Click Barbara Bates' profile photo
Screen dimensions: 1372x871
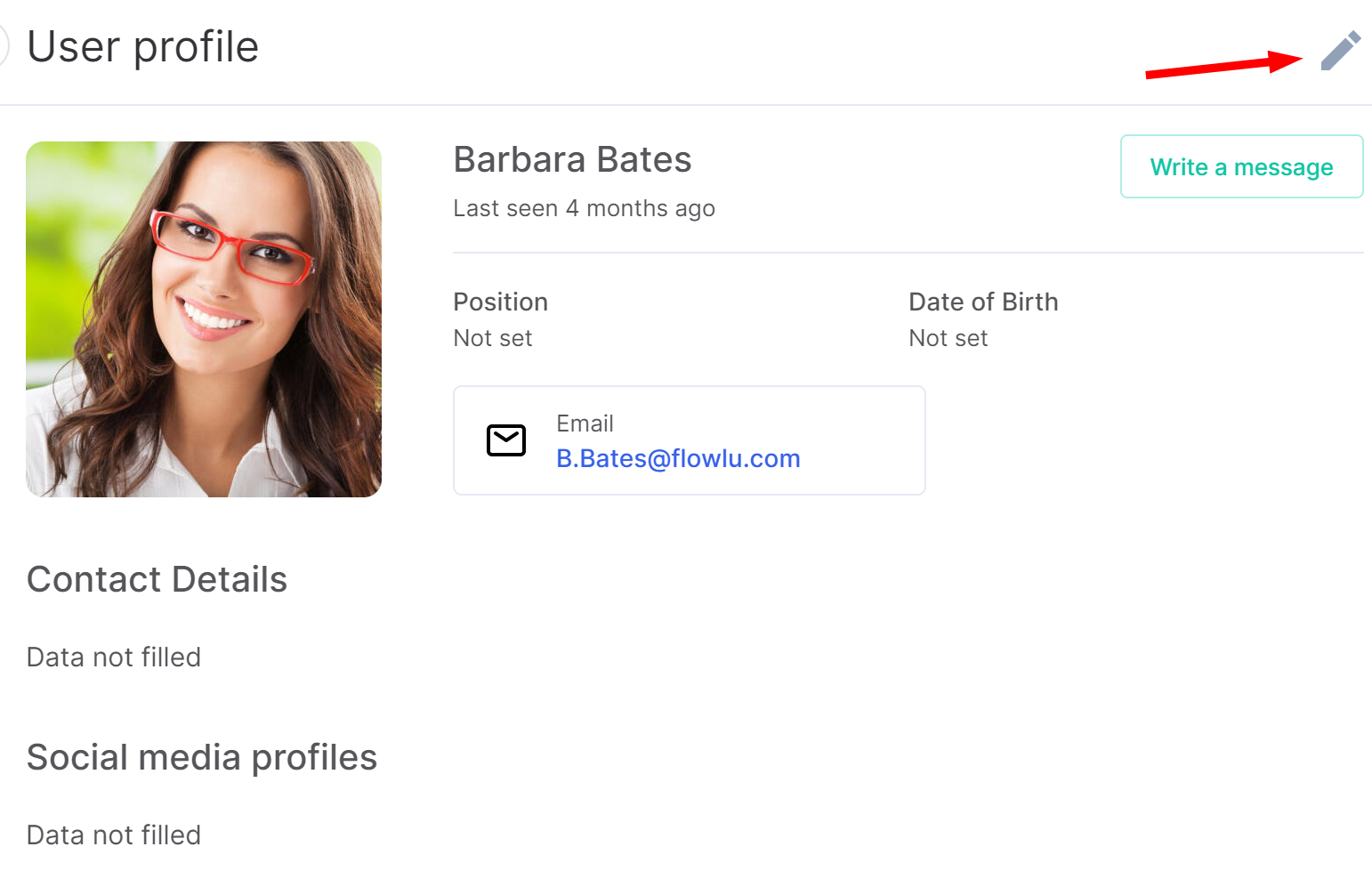click(x=204, y=319)
